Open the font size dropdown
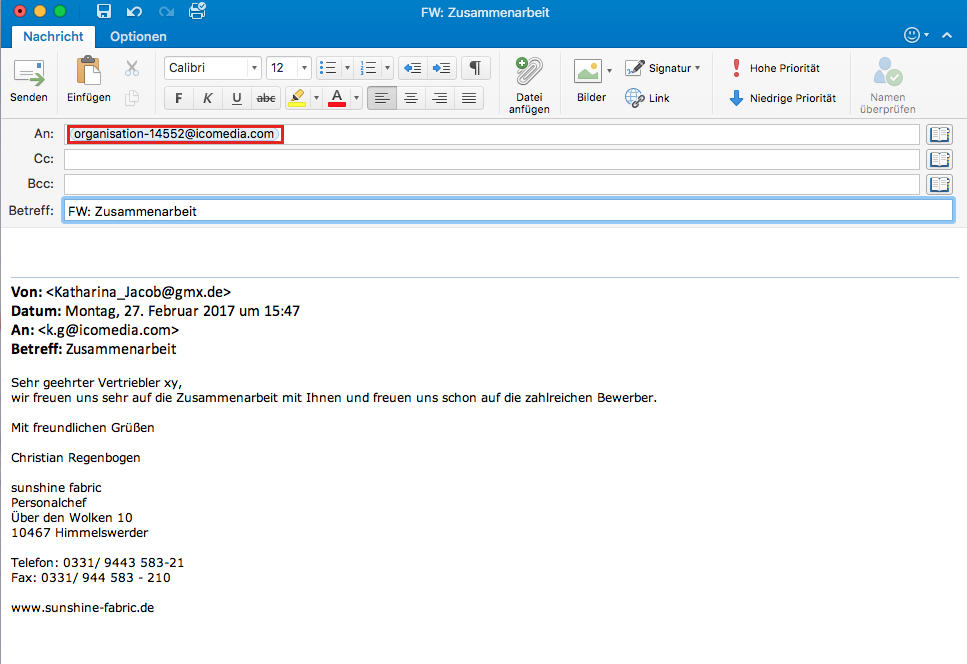Screen dimensions: 967x664 point(304,68)
